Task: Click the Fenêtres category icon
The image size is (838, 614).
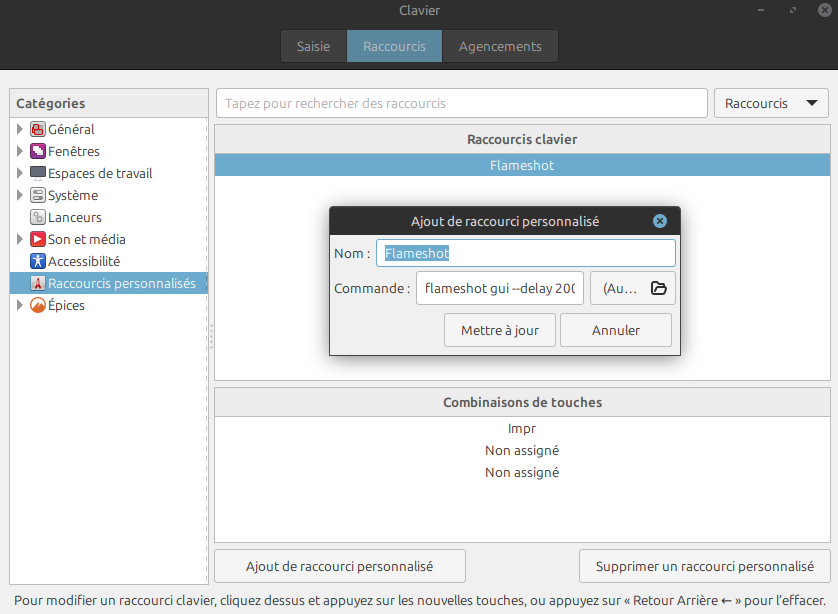Action: pyautogui.click(x=38, y=151)
